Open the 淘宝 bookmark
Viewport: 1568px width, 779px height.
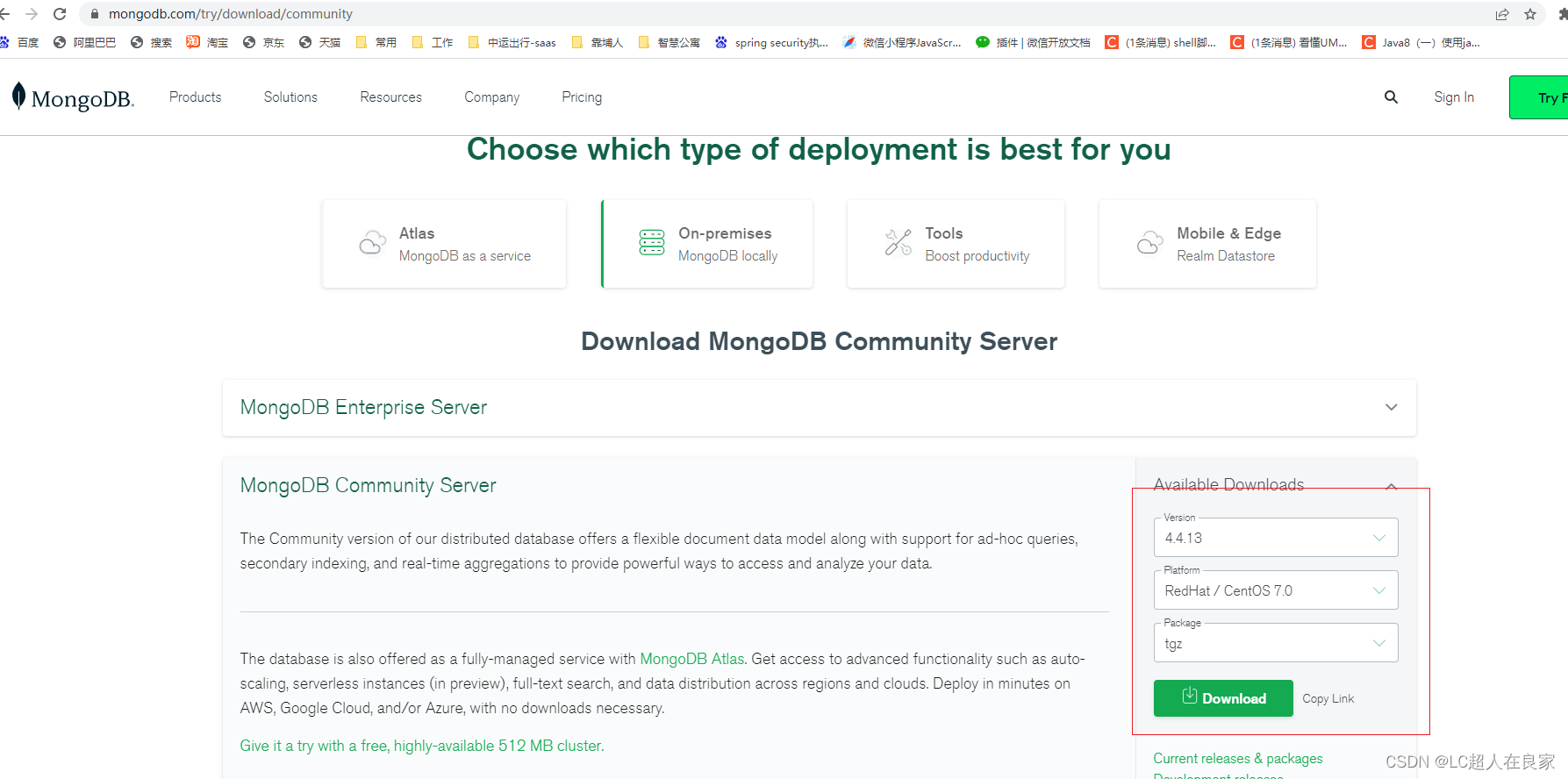[207, 42]
